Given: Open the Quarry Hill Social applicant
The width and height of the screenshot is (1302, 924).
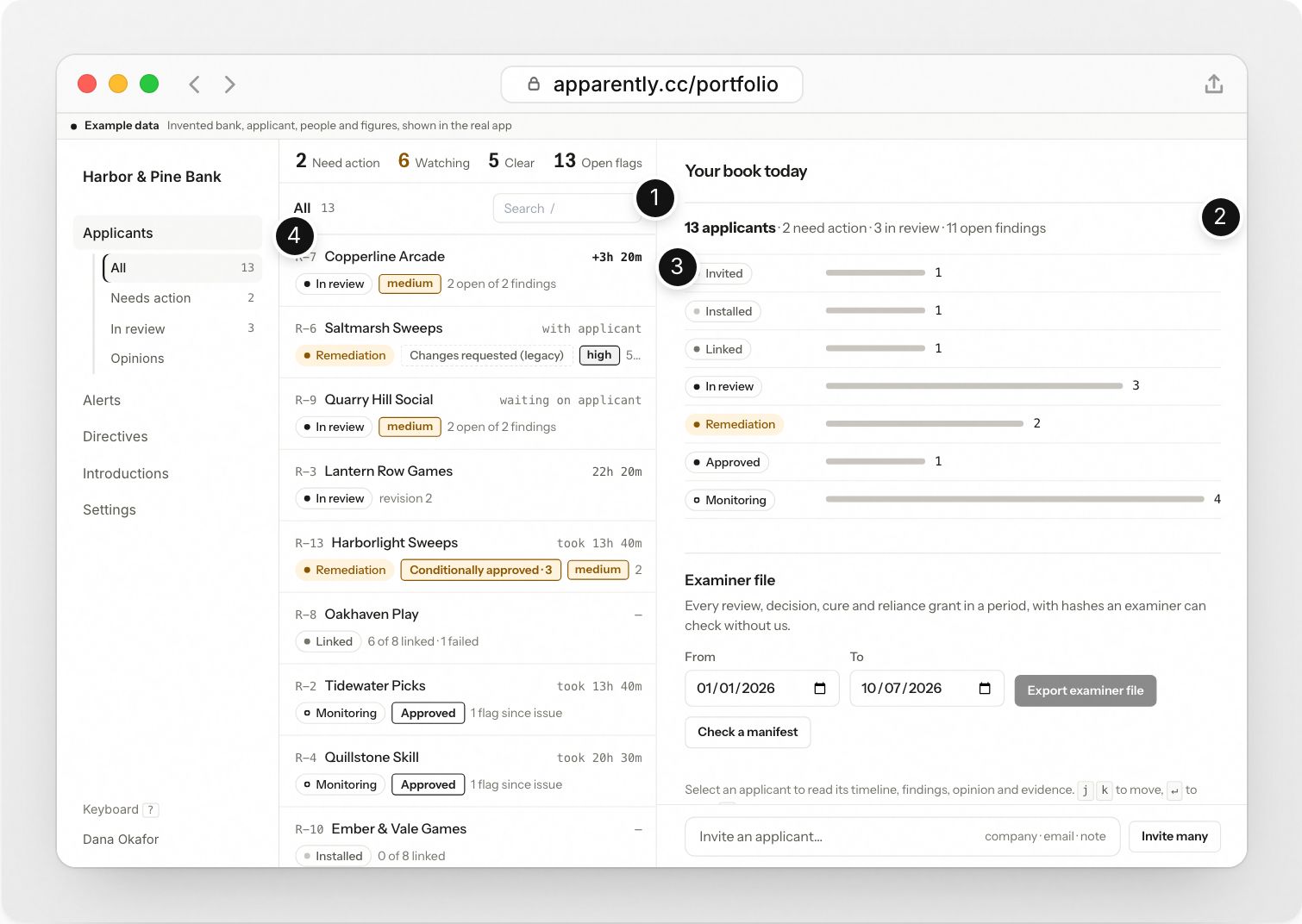Looking at the screenshot, I should click(x=468, y=414).
